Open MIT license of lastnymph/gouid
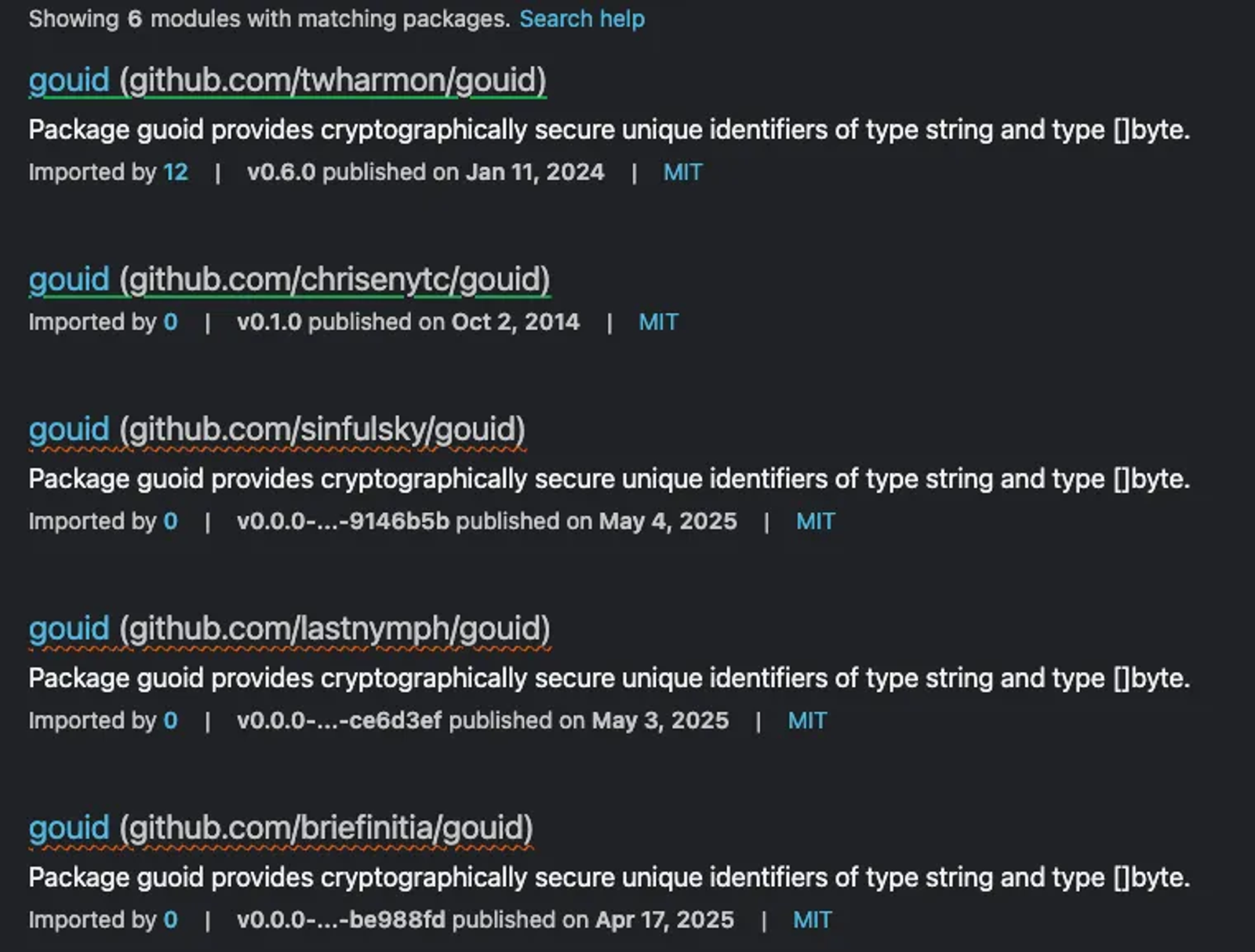 click(x=807, y=720)
